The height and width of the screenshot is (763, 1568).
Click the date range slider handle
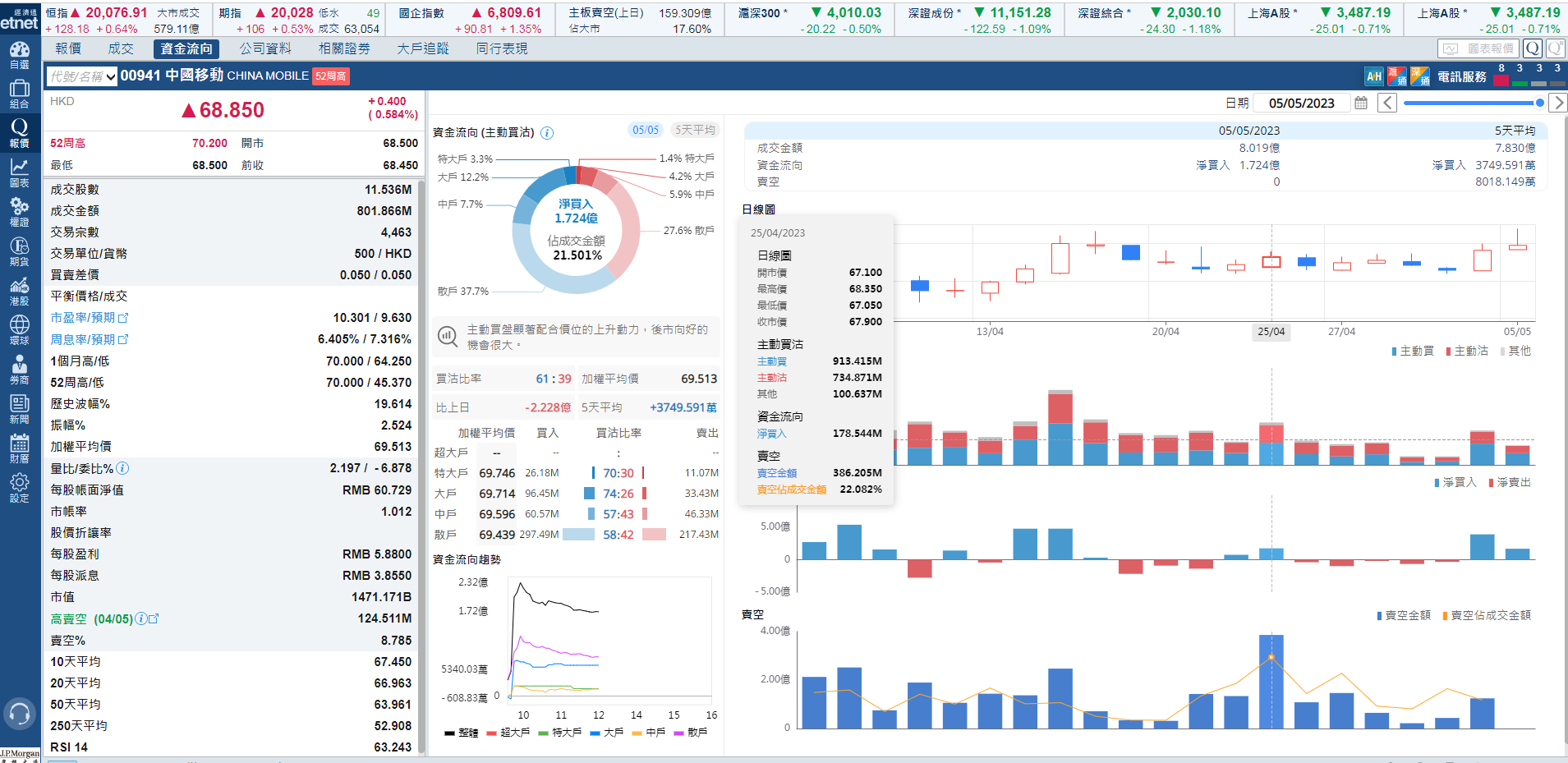[1539, 103]
